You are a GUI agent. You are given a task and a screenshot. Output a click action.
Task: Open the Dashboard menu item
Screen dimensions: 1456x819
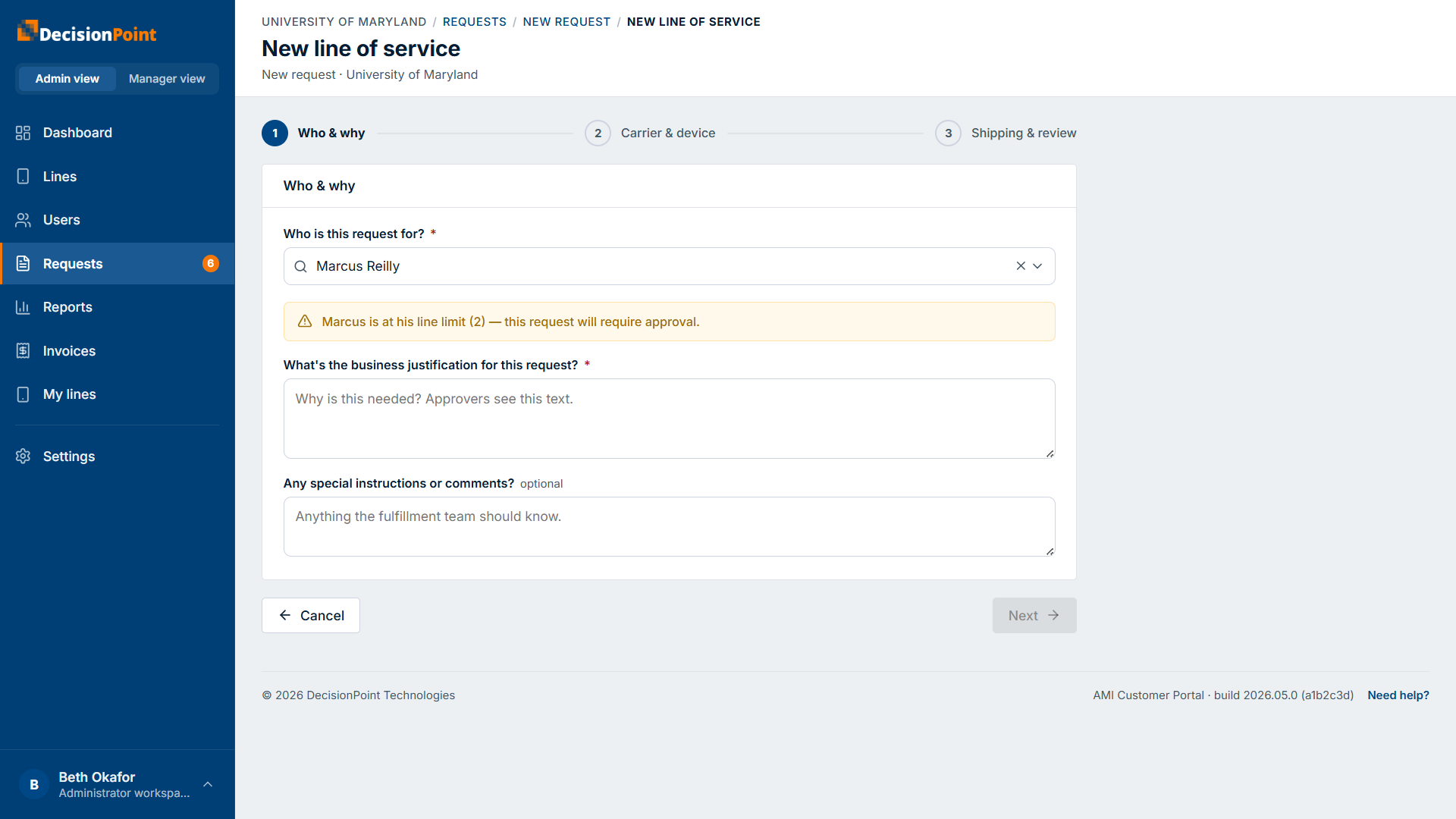point(118,133)
